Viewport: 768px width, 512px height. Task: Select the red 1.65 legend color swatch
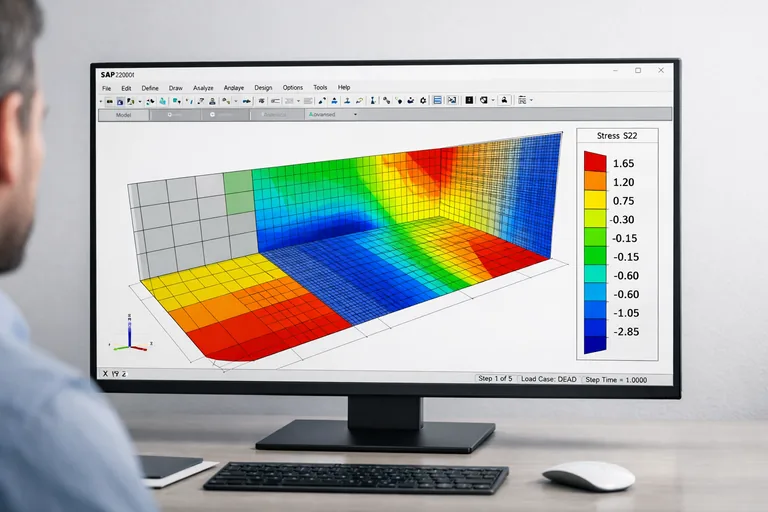[x=594, y=161]
